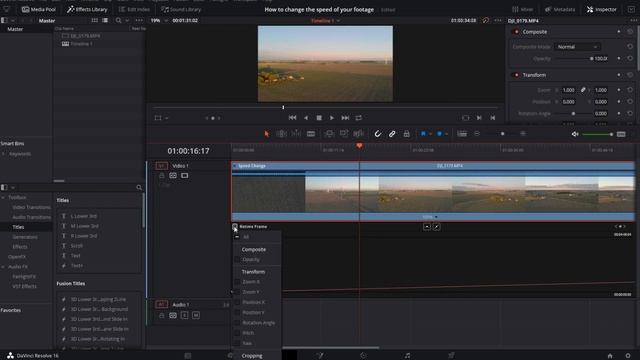Click the Replace clip tool icon
The height and width of the screenshot is (360, 640).
(358, 134)
